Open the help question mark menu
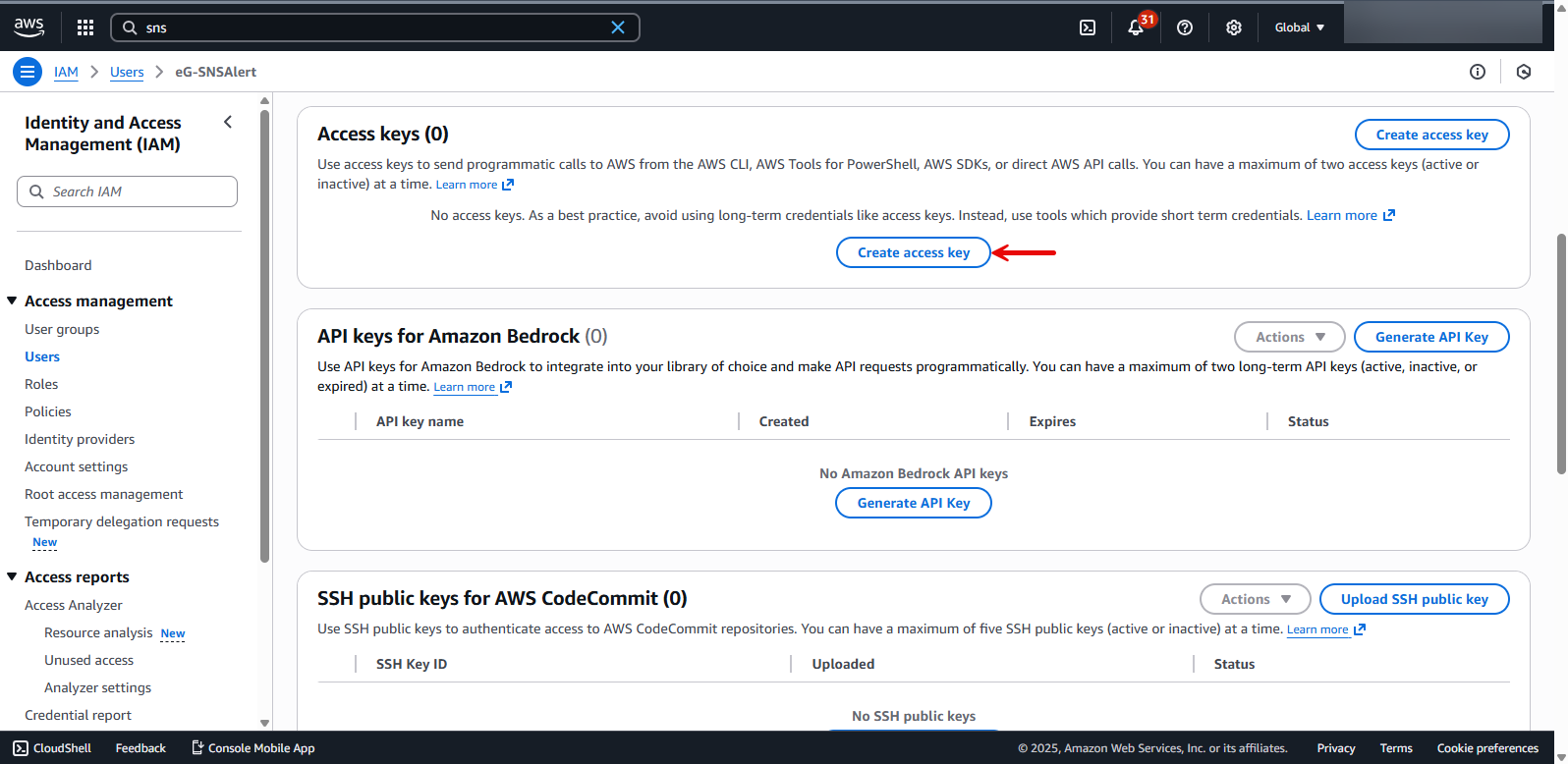The height and width of the screenshot is (764, 1568). pyautogui.click(x=1185, y=27)
